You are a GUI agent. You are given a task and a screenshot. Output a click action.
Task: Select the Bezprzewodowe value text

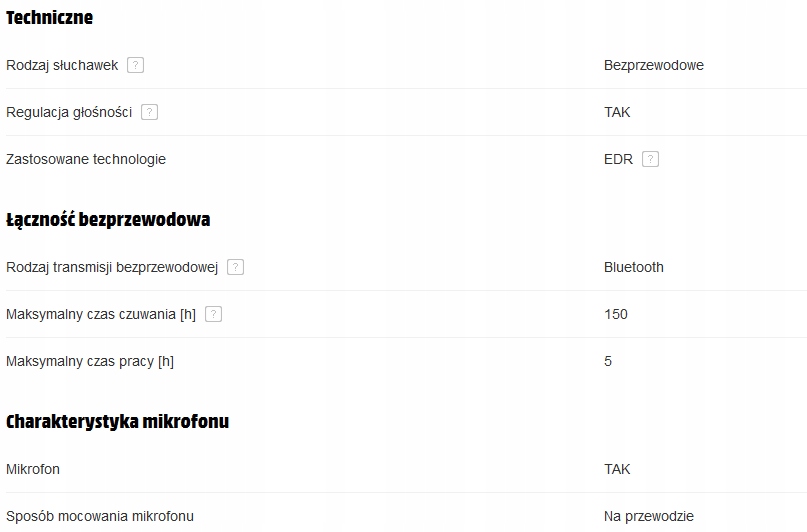coord(653,65)
